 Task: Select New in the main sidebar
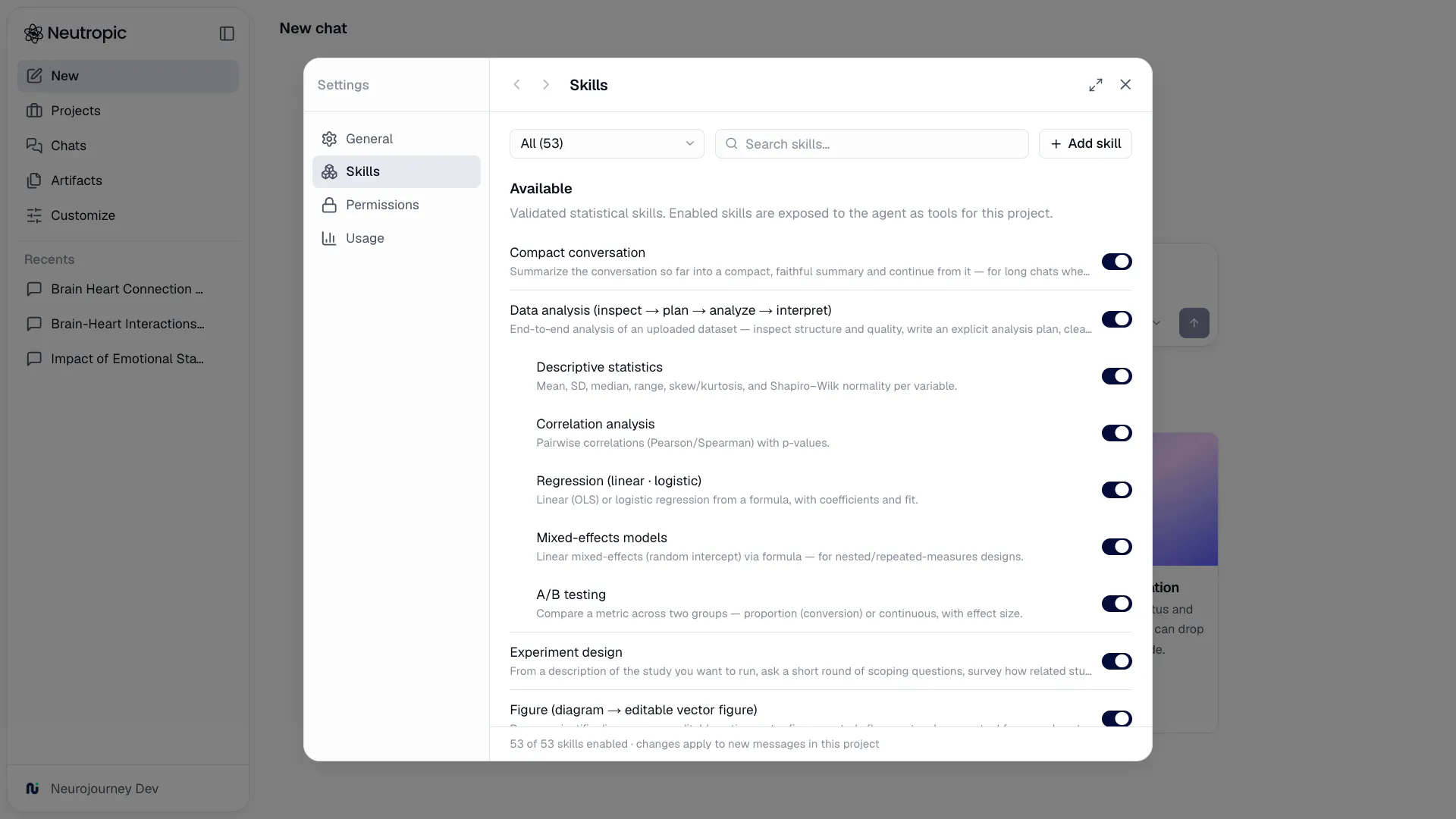pos(128,76)
